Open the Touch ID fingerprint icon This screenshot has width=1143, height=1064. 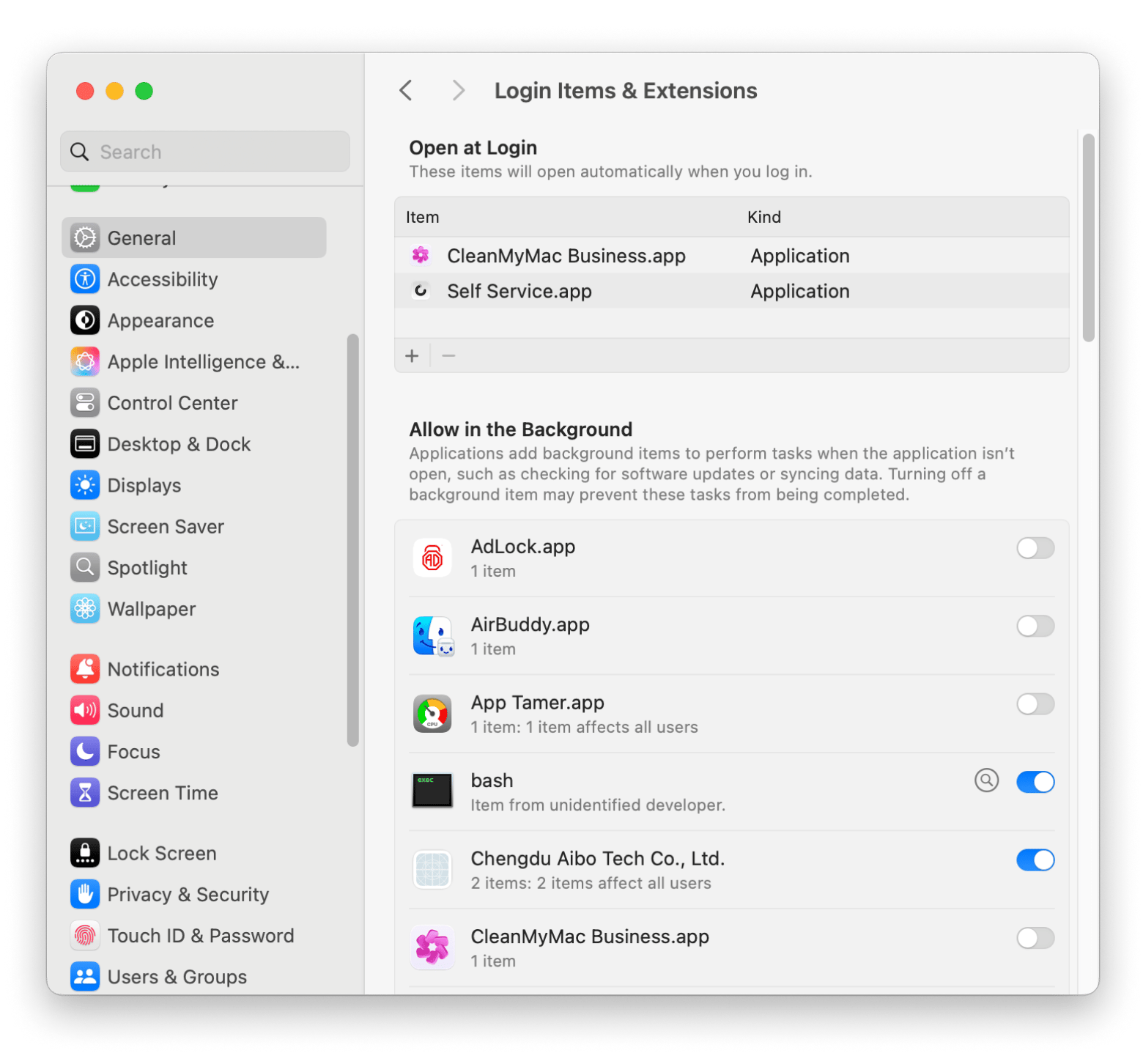[85, 936]
